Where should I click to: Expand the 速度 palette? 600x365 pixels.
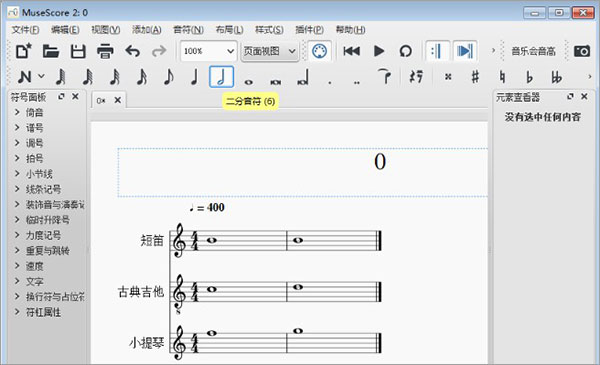[17, 266]
